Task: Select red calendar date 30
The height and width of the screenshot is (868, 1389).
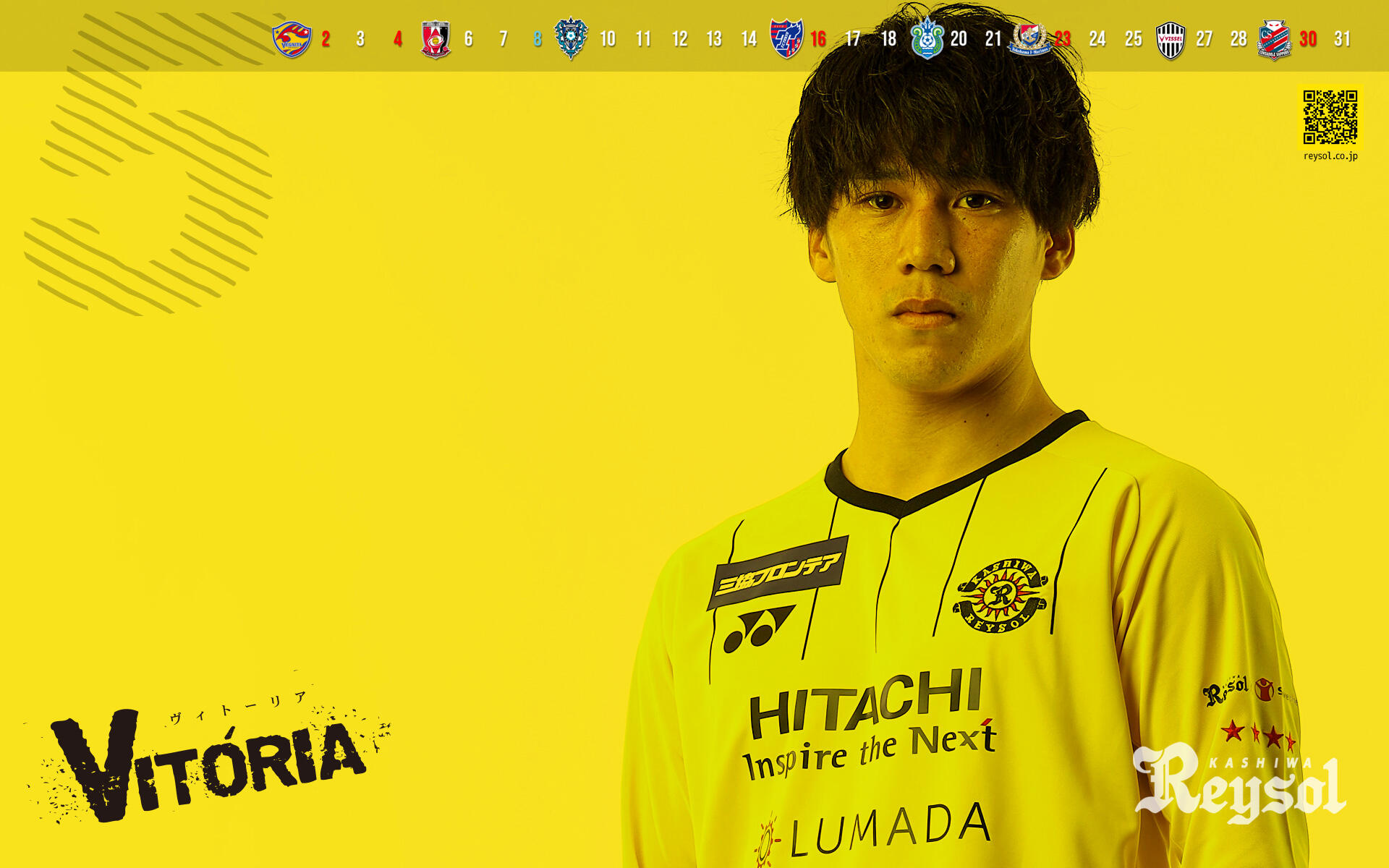Action: (x=1308, y=39)
